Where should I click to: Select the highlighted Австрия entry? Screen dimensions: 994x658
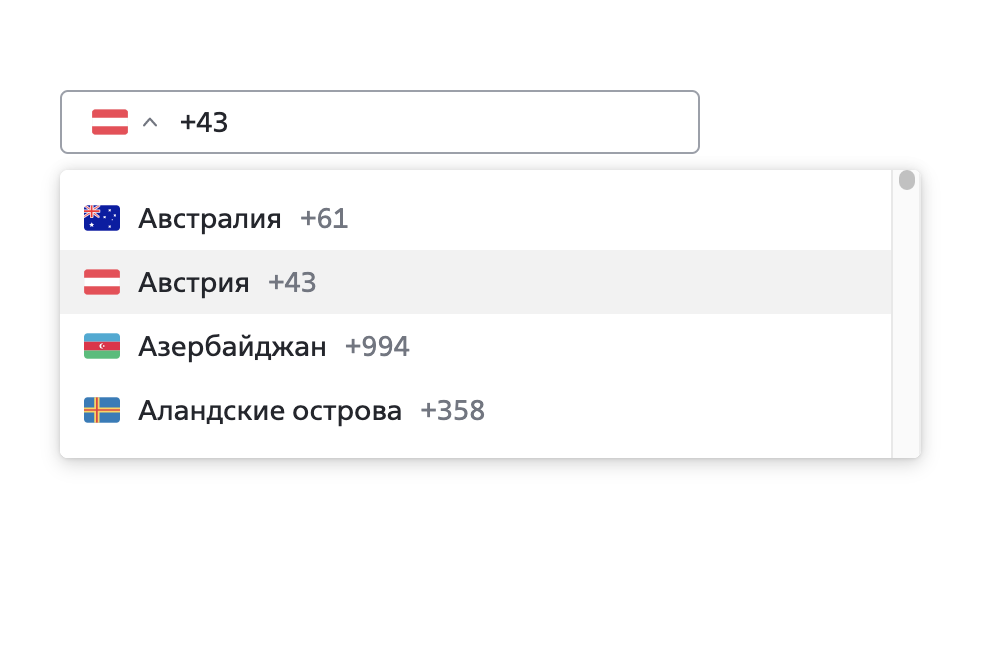[x=195, y=282]
